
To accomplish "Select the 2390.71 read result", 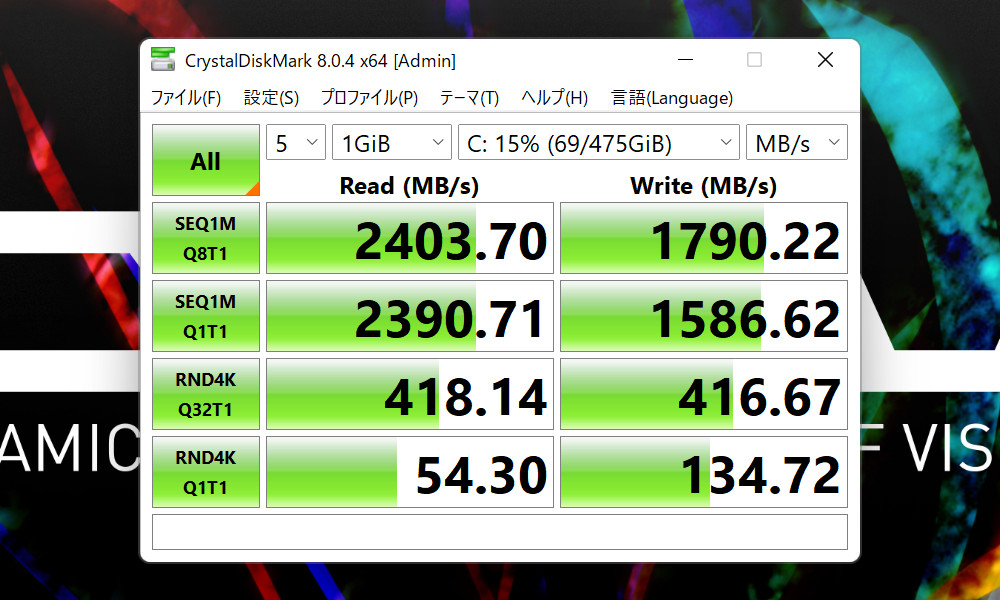I will (409, 316).
